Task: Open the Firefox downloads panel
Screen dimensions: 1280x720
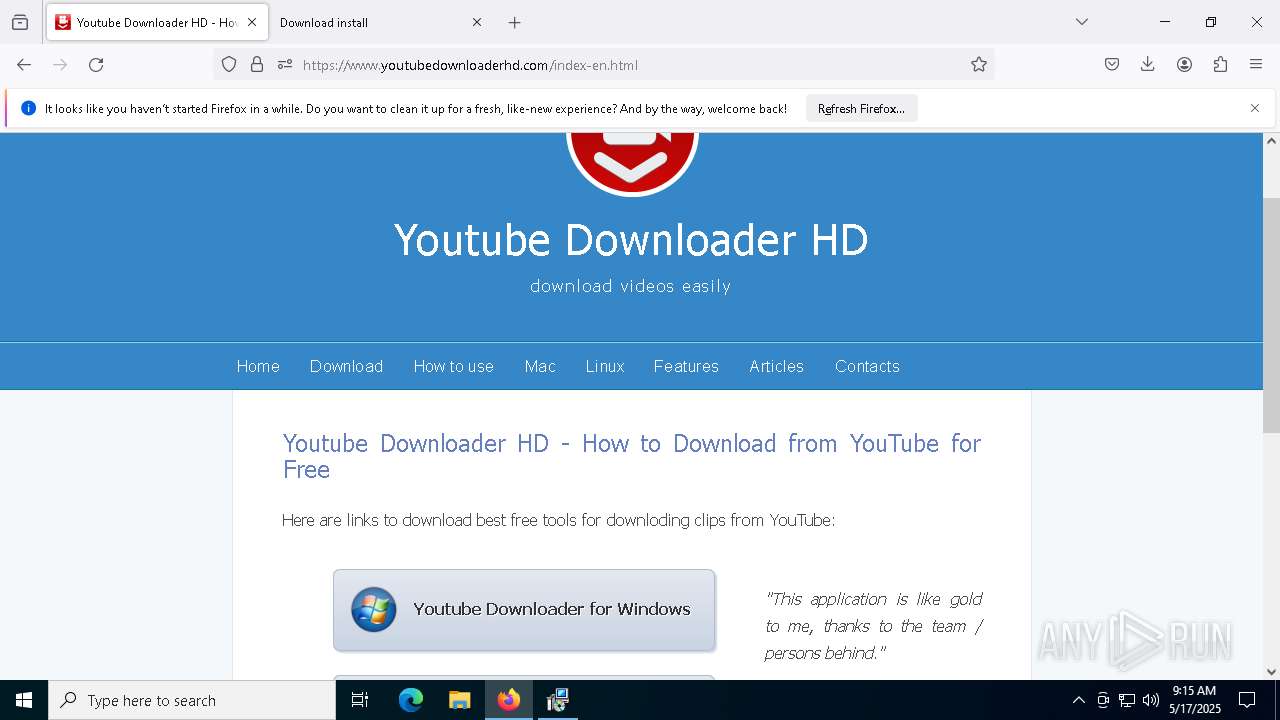Action: tap(1148, 65)
